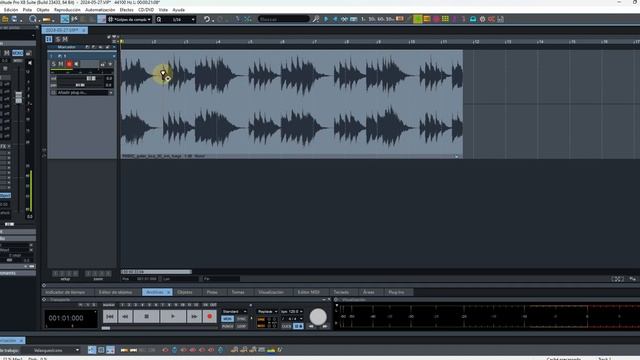Open the mixer icon at toolbar's right end
Image resolution: width=640 pixels, height=360 pixels.
coord(500,19)
